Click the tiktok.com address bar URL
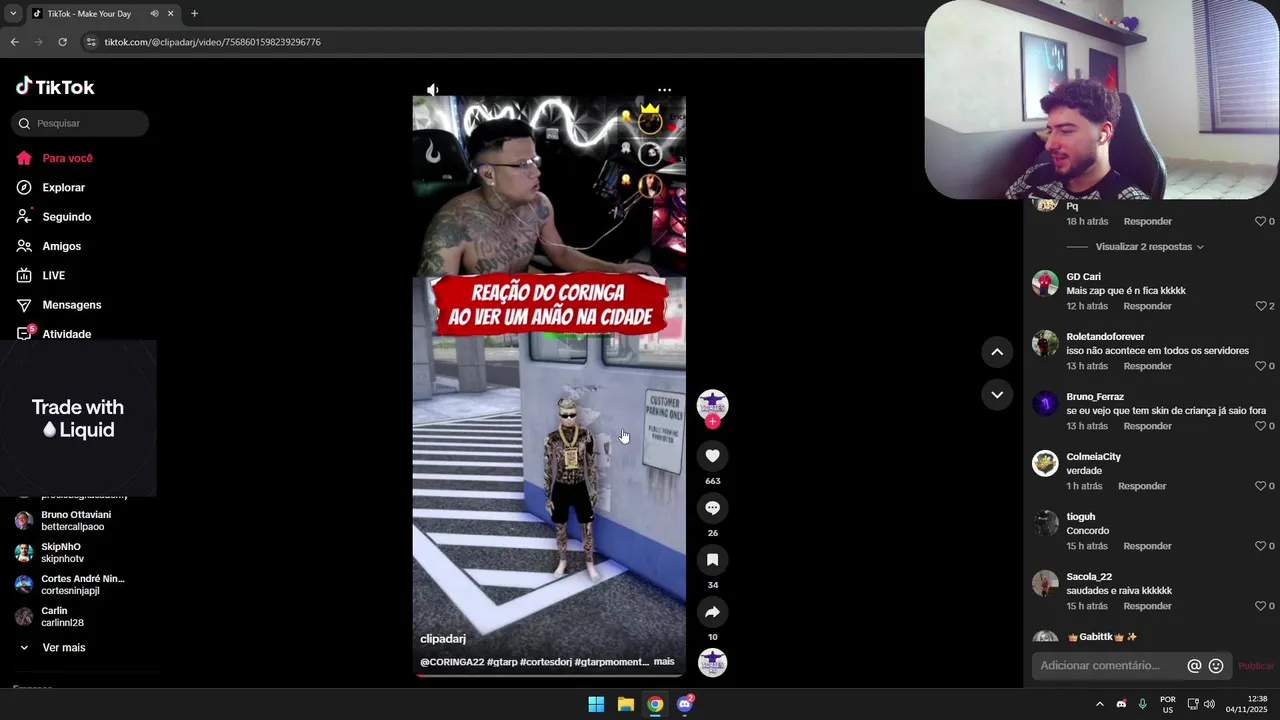This screenshot has width=1280, height=720. click(212, 42)
